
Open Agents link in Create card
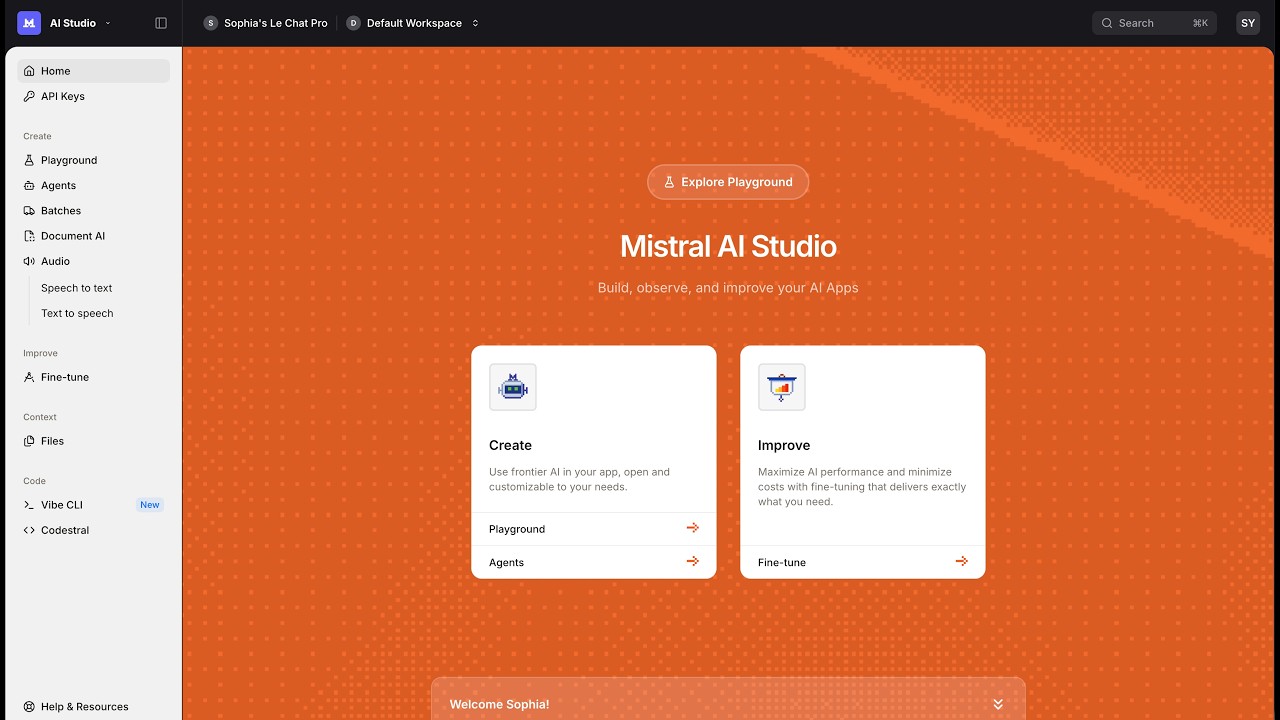pos(594,562)
